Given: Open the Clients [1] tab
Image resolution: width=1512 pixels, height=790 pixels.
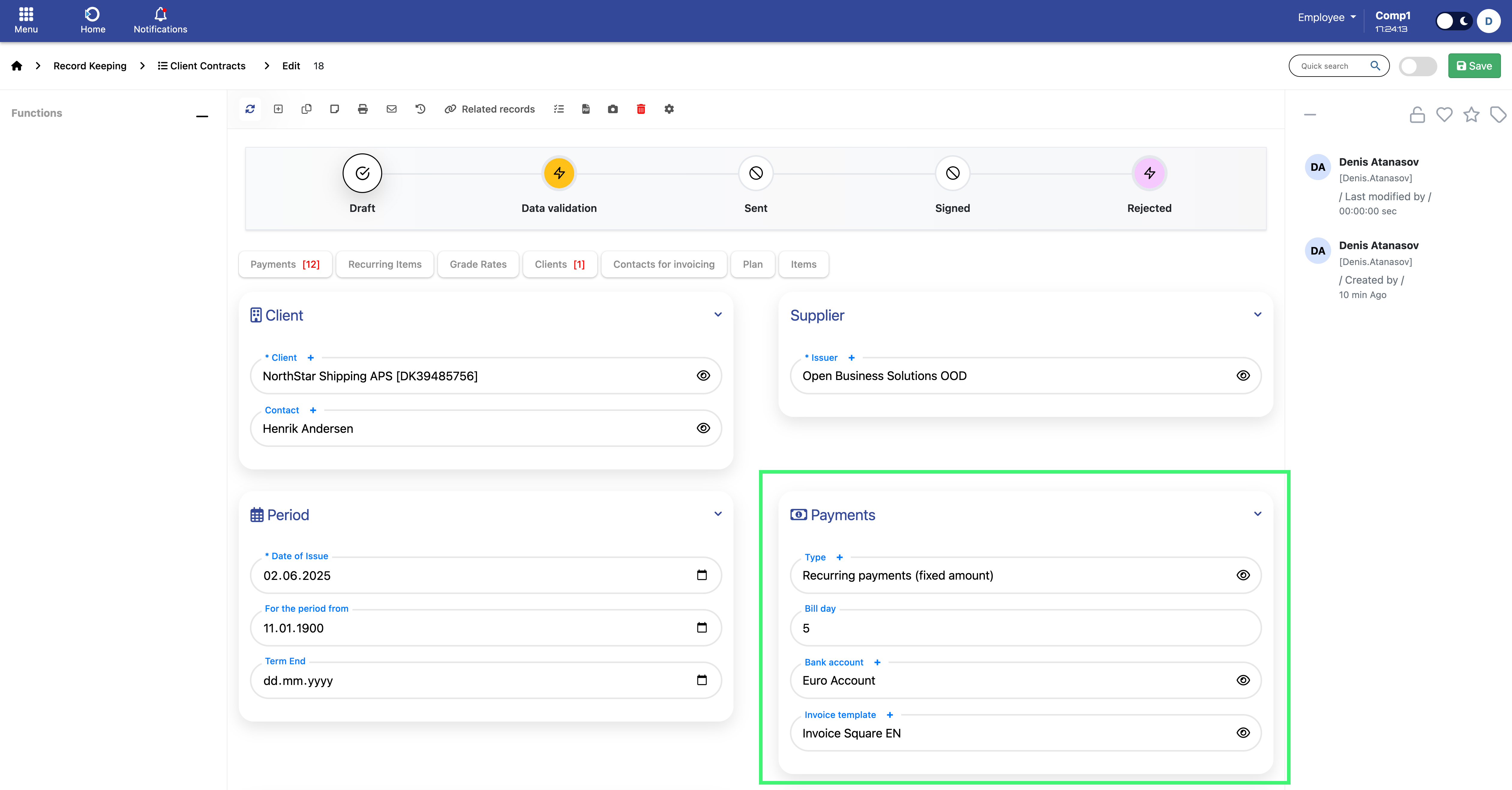Looking at the screenshot, I should (560, 264).
